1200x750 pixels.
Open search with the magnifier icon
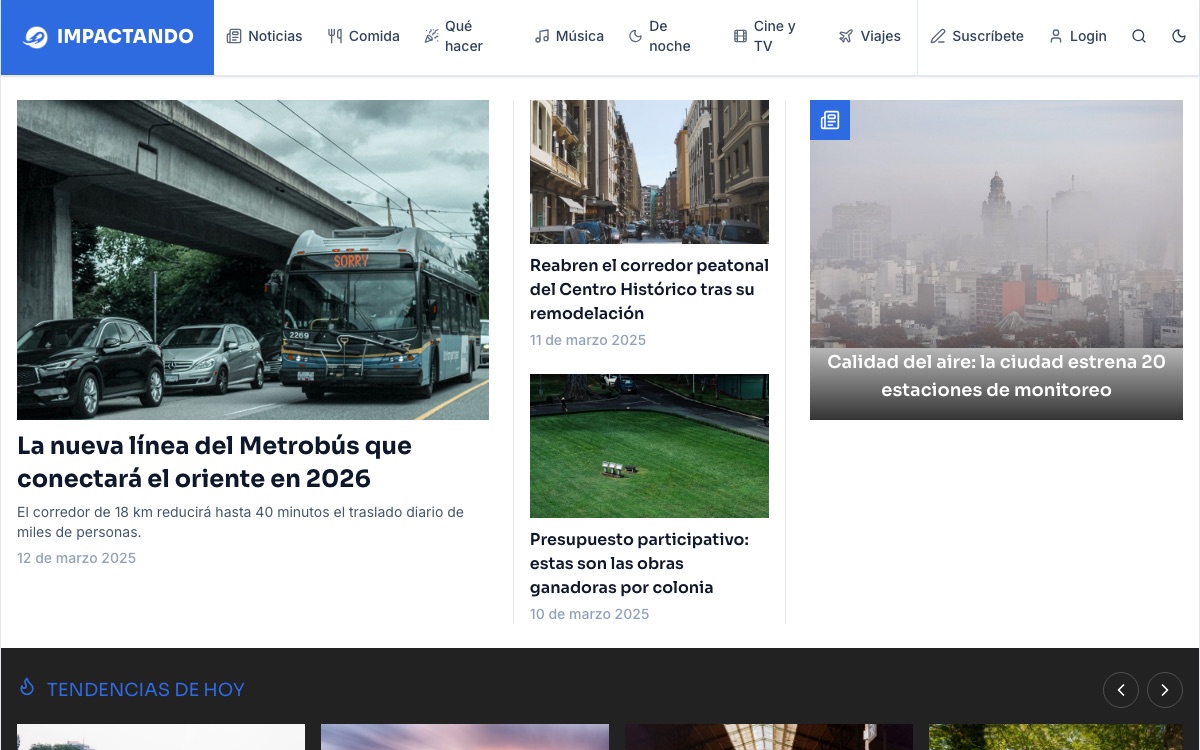[x=1139, y=36]
